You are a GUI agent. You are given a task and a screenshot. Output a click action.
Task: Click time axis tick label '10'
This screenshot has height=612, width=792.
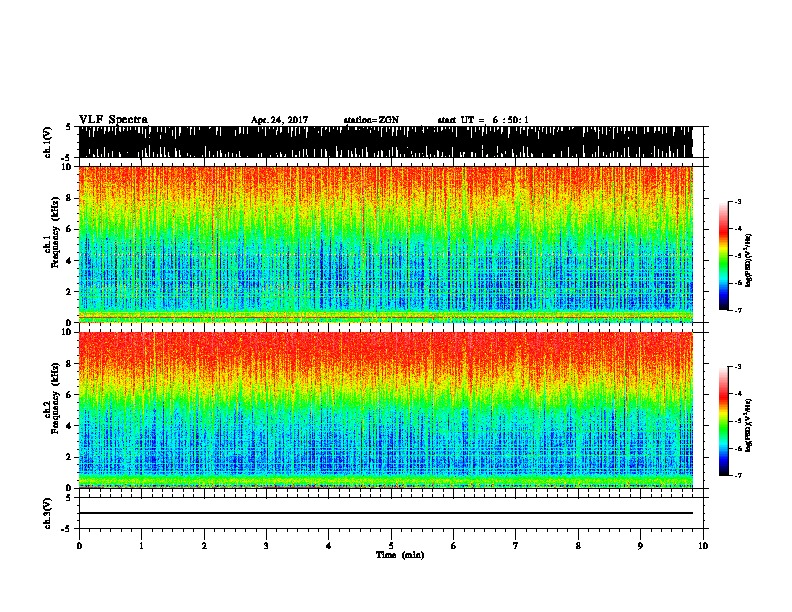(703, 546)
